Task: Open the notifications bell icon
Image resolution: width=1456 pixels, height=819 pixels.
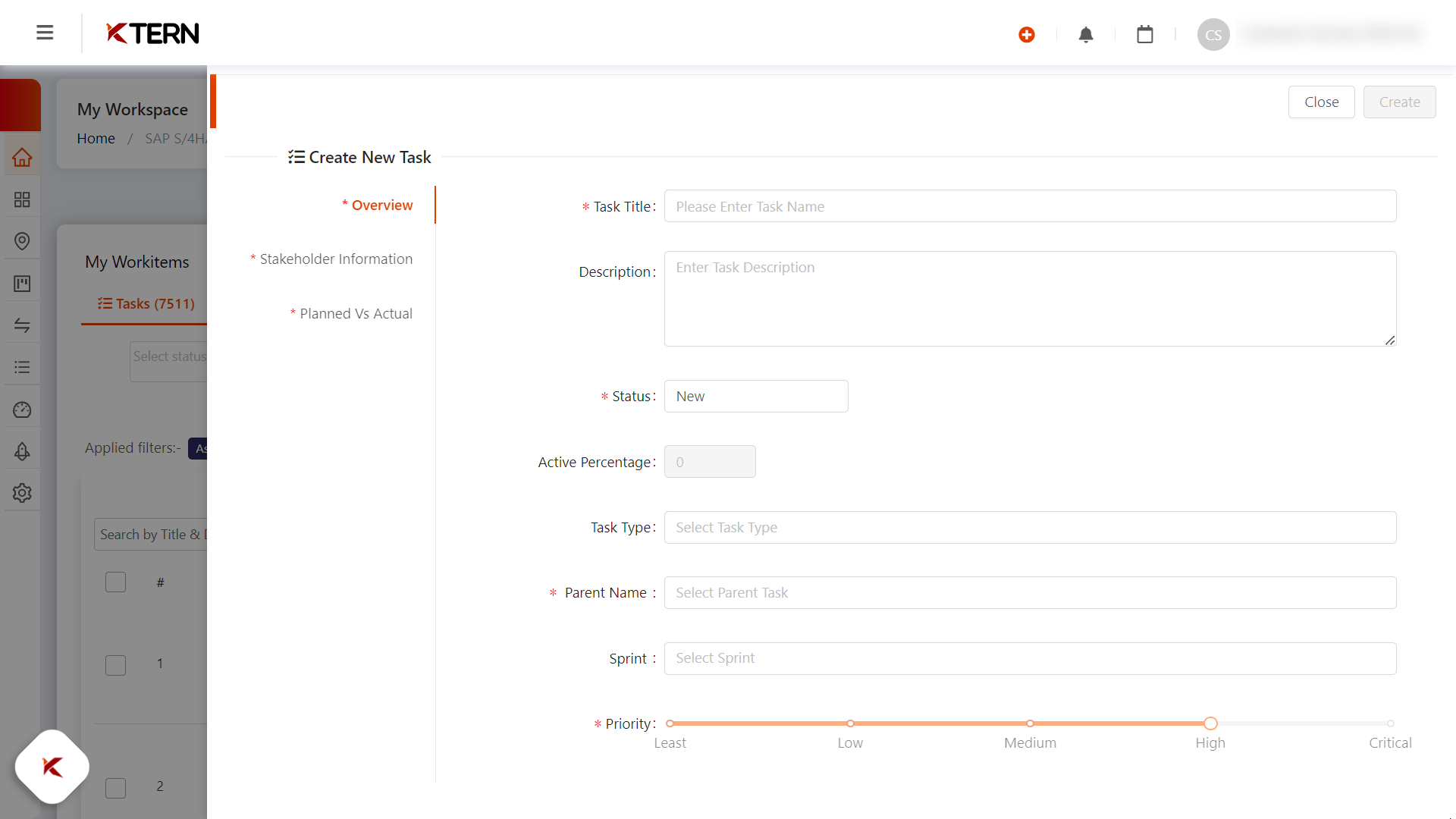Action: (x=1086, y=35)
